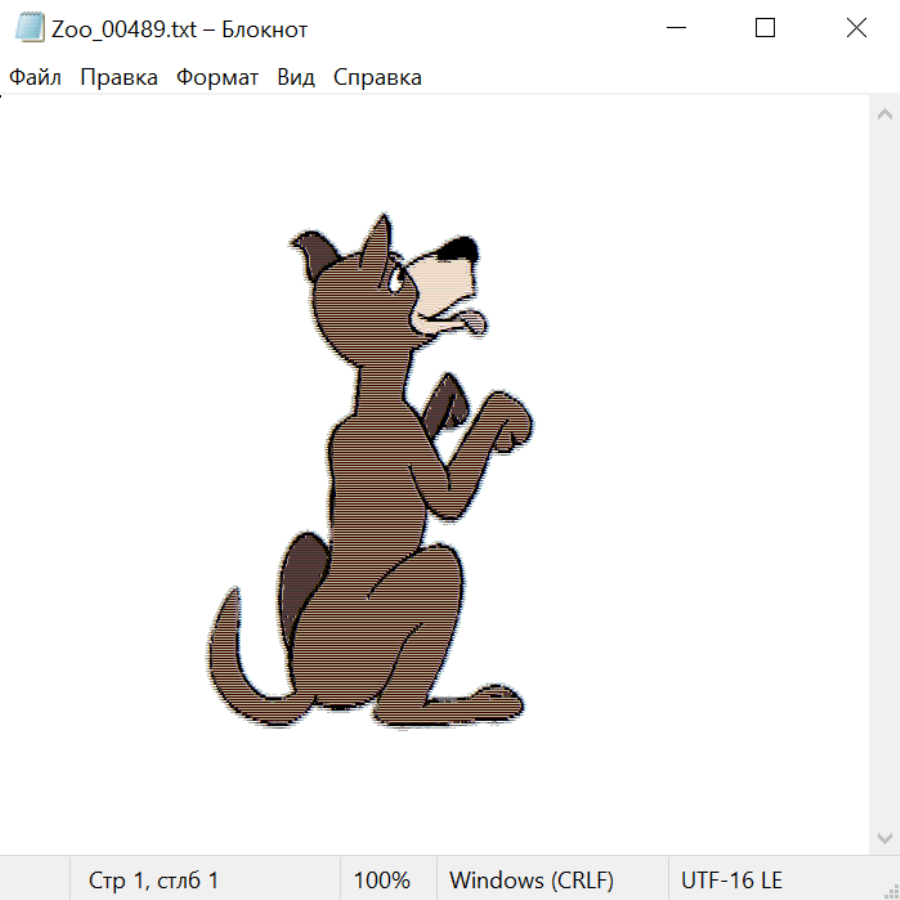Click the 100% zoom indicator in status bar

click(382, 880)
